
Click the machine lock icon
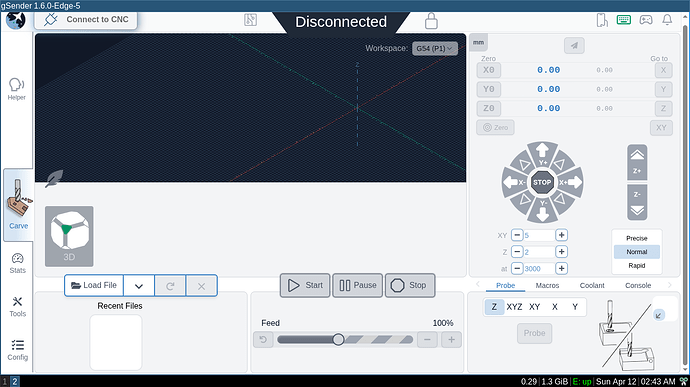click(431, 21)
